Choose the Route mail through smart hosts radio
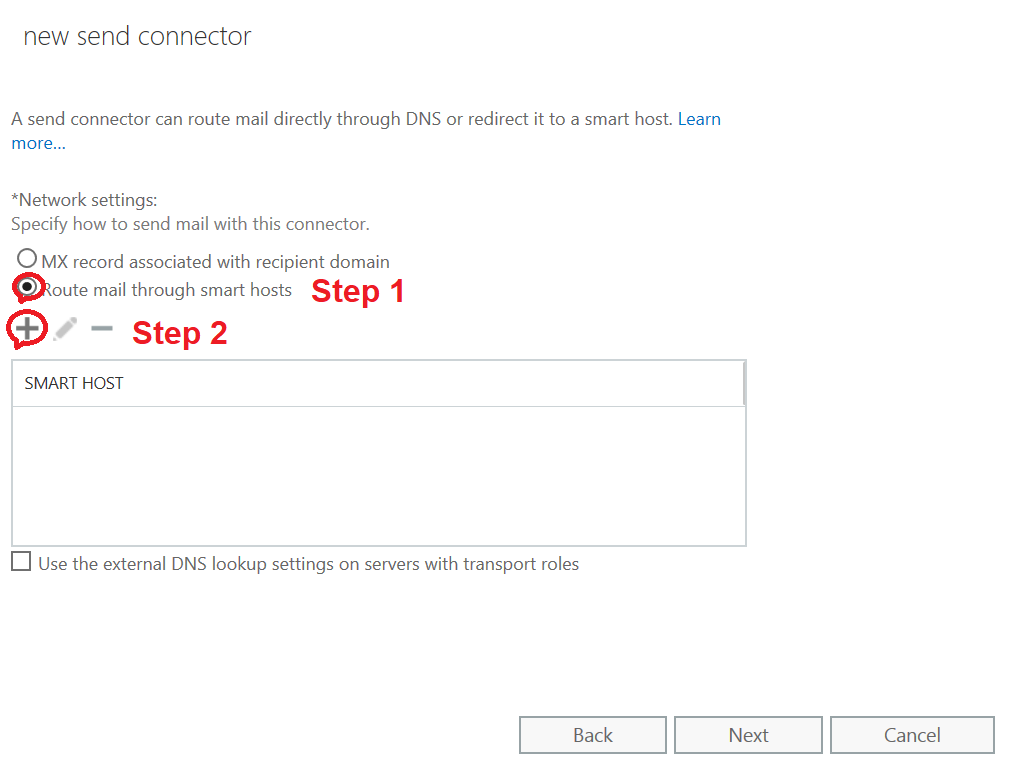The width and height of the screenshot is (1024, 782). (x=27, y=287)
